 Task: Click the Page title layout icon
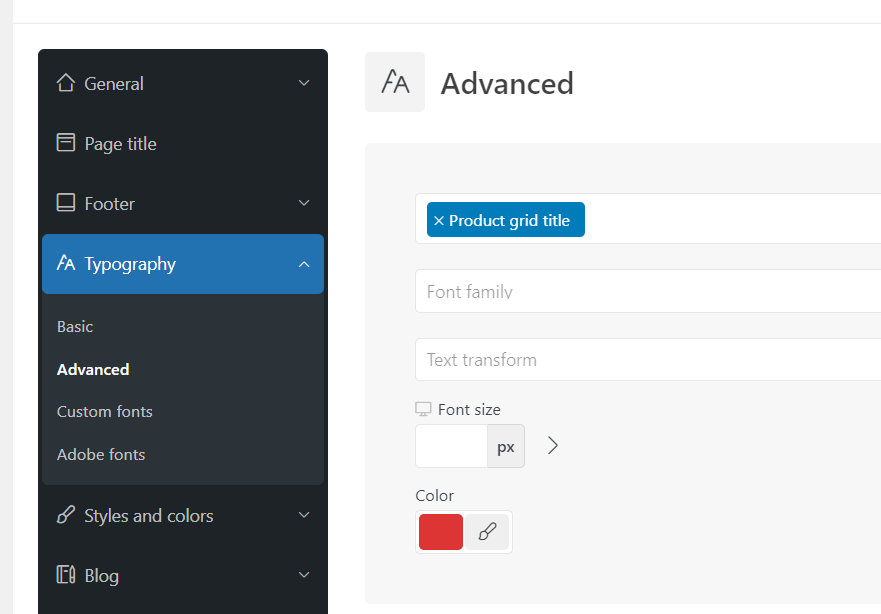coord(66,143)
